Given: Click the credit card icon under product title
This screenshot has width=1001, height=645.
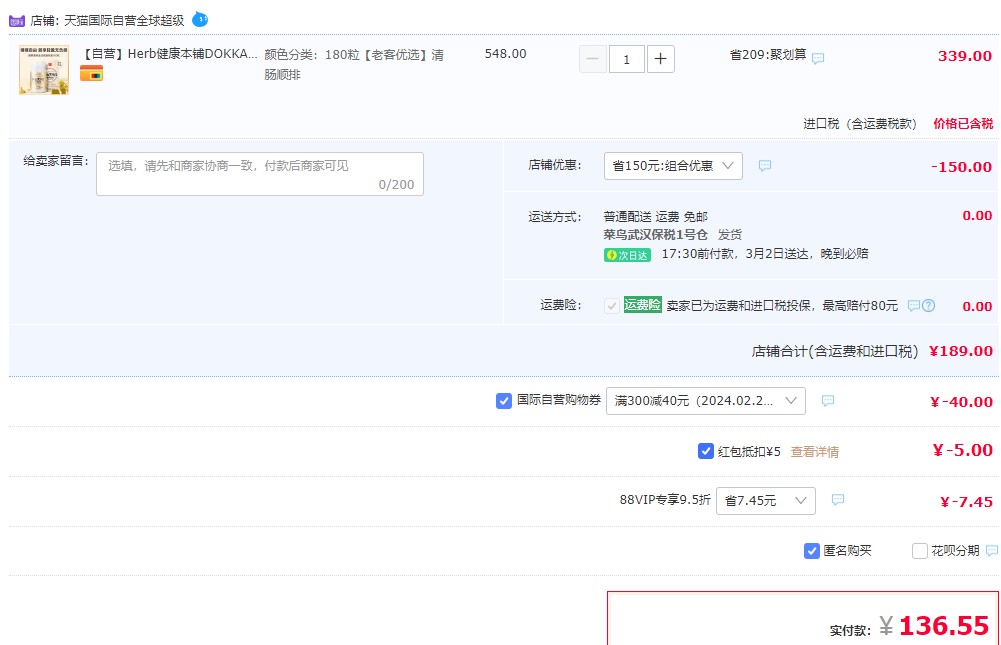Looking at the screenshot, I should (x=91, y=74).
